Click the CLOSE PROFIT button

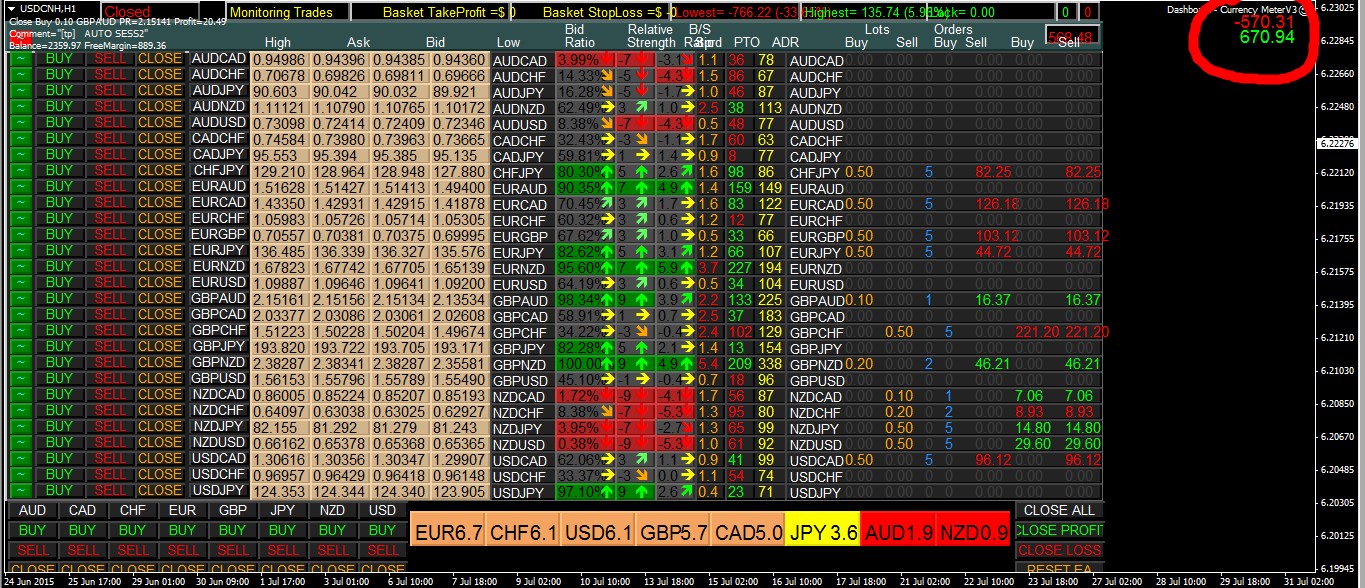1060,530
